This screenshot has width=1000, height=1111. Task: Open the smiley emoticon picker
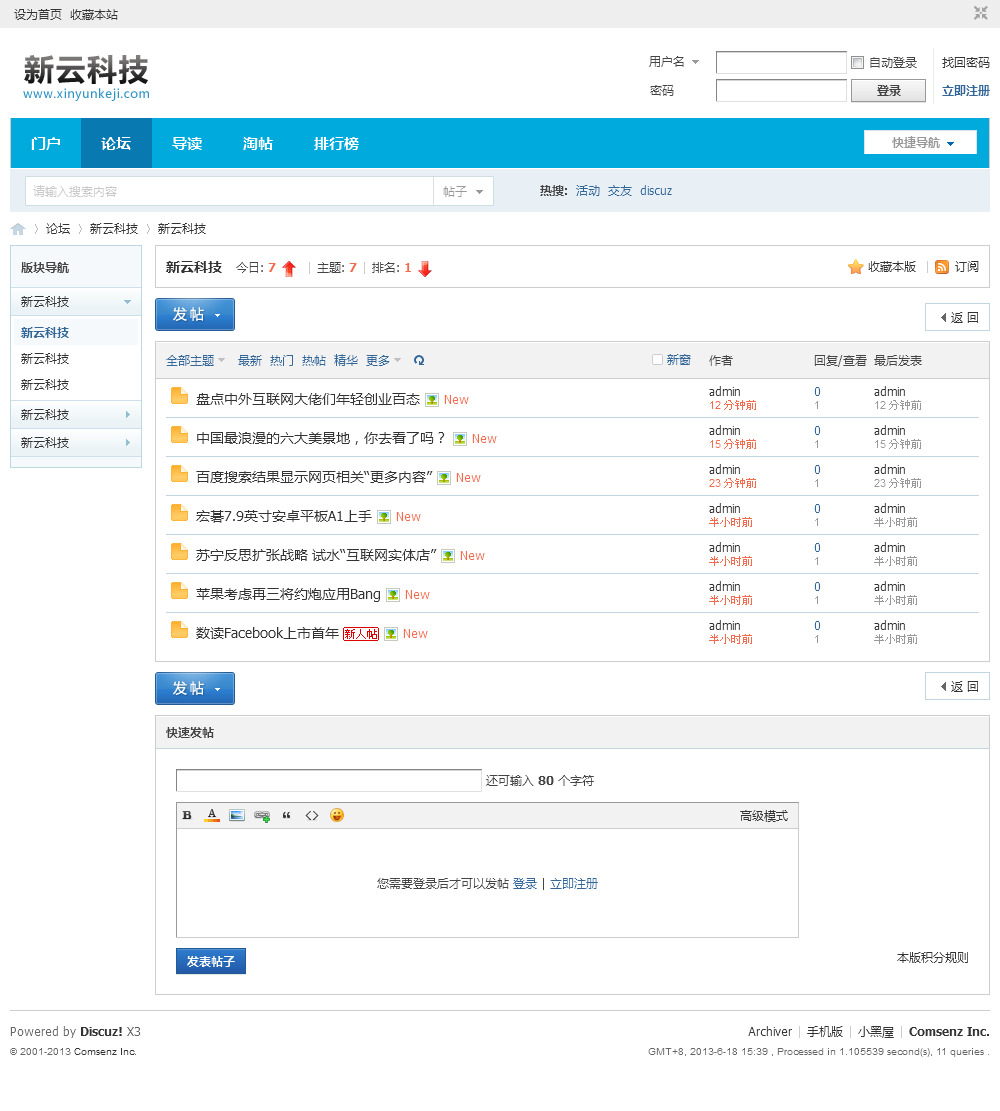[x=337, y=815]
